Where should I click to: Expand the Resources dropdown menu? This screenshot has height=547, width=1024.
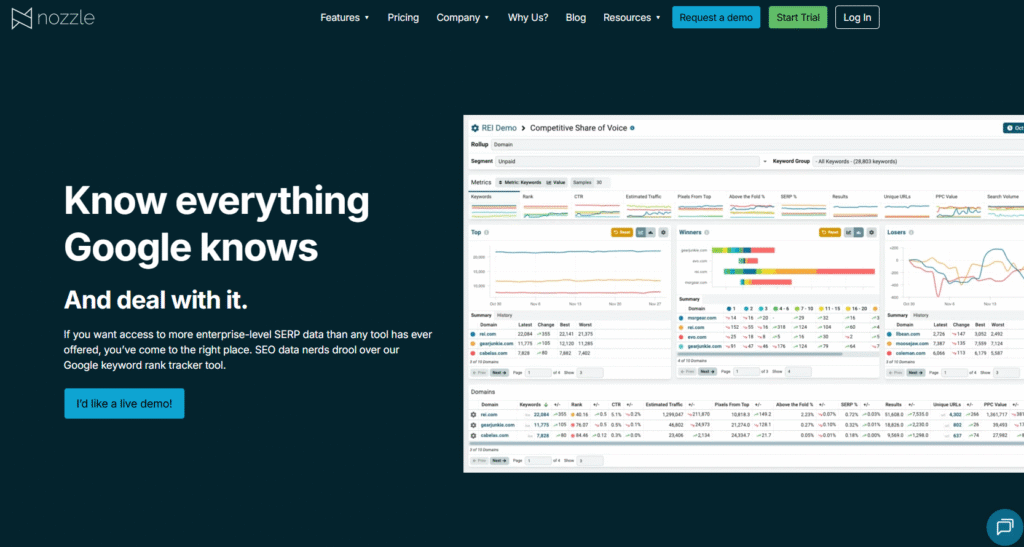tap(632, 17)
